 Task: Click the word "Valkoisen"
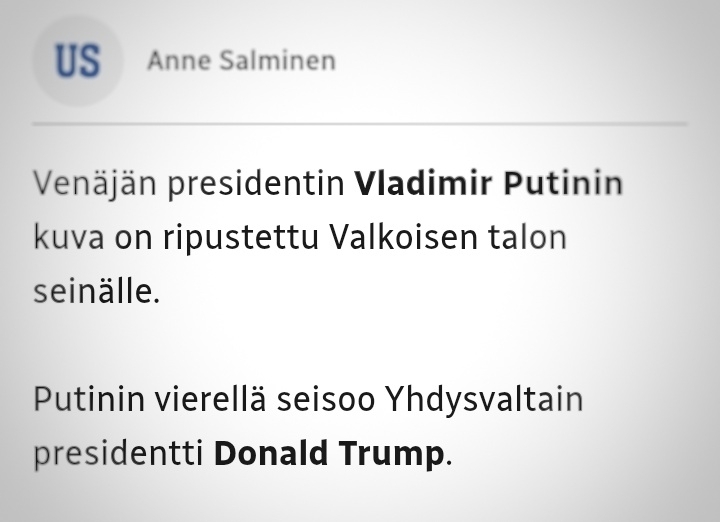[x=403, y=238]
